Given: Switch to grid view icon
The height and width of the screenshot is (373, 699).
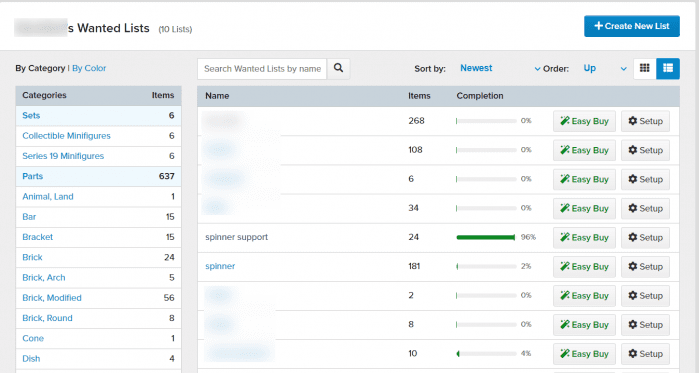Looking at the screenshot, I should (x=645, y=68).
